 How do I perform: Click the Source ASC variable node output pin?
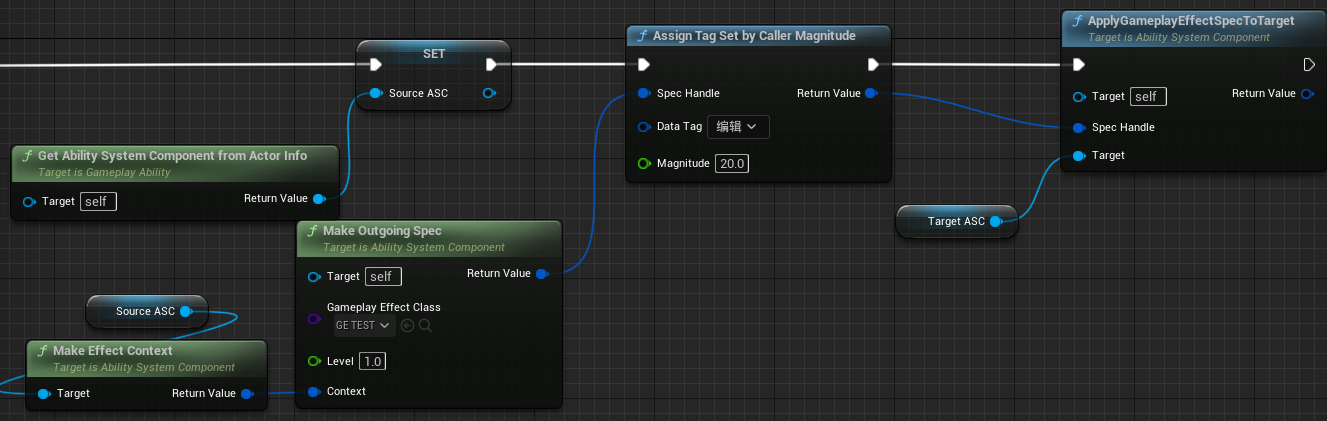(186, 311)
